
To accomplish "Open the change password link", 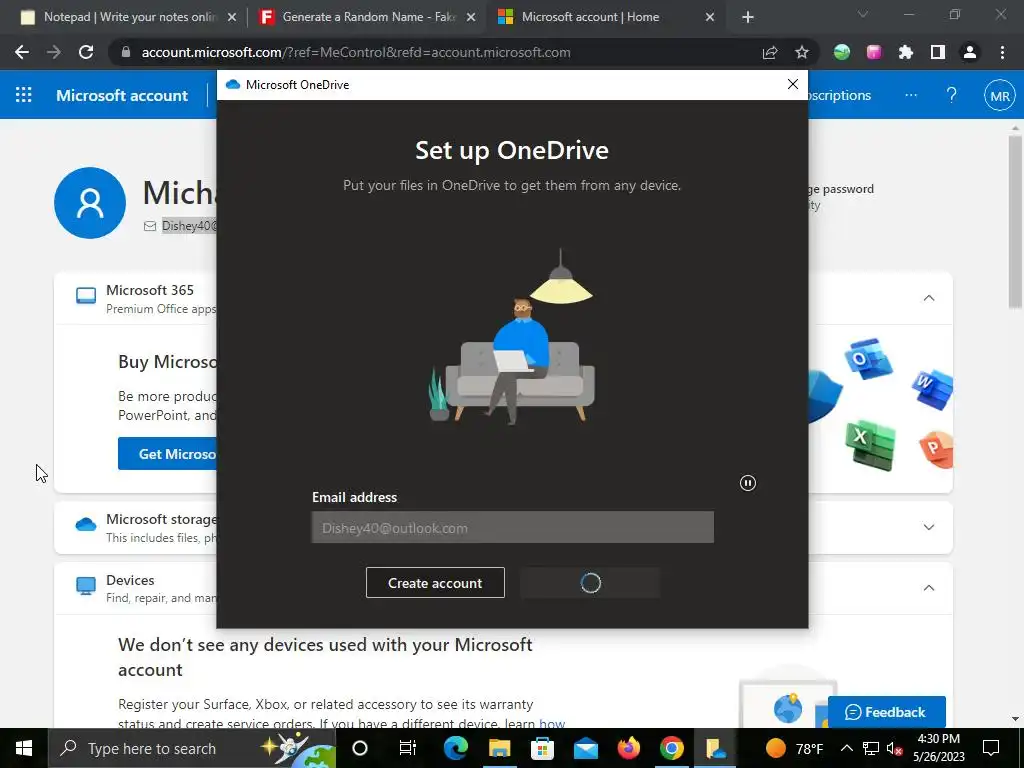I will point(841,189).
